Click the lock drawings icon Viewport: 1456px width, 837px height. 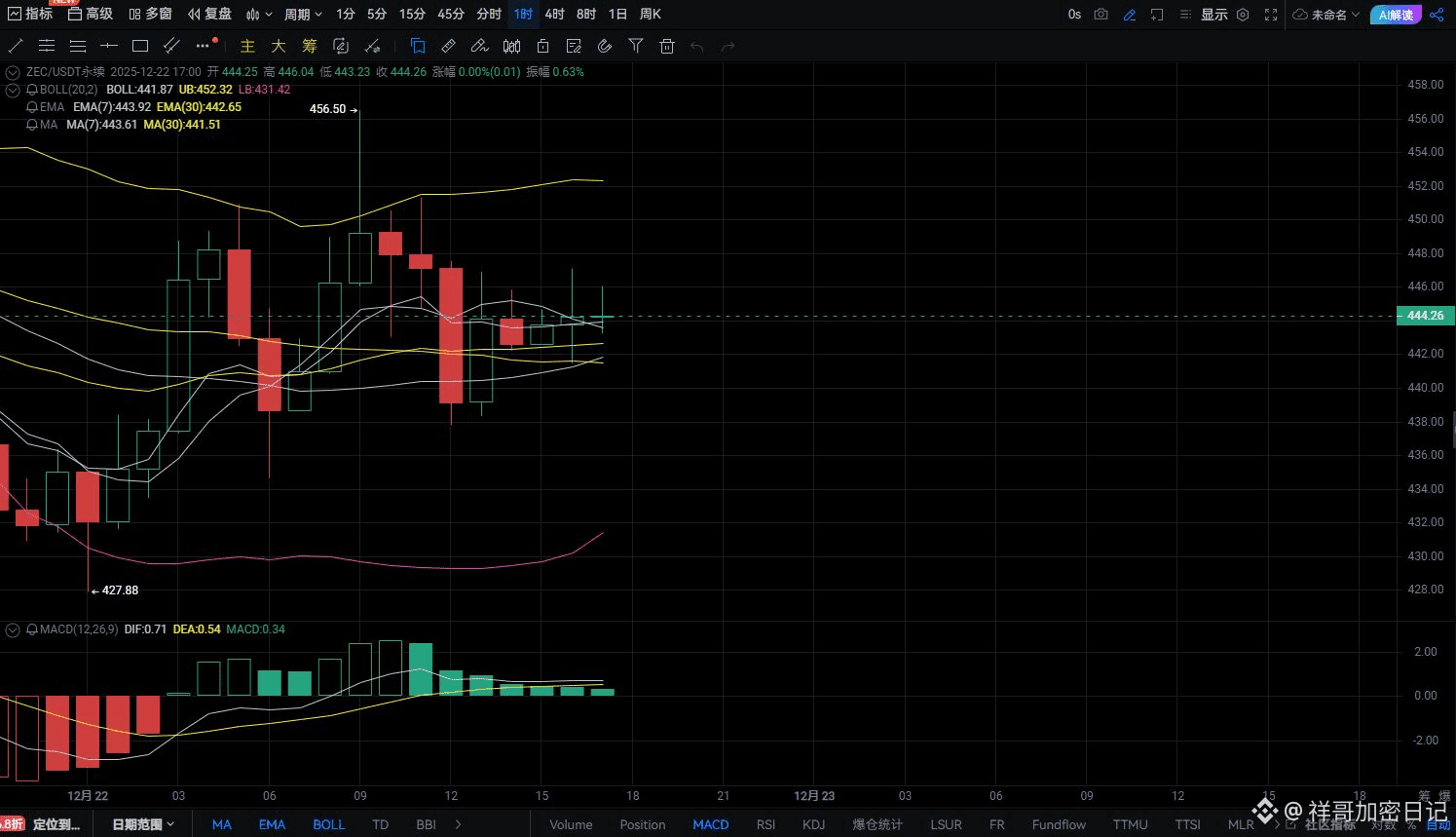(x=542, y=46)
